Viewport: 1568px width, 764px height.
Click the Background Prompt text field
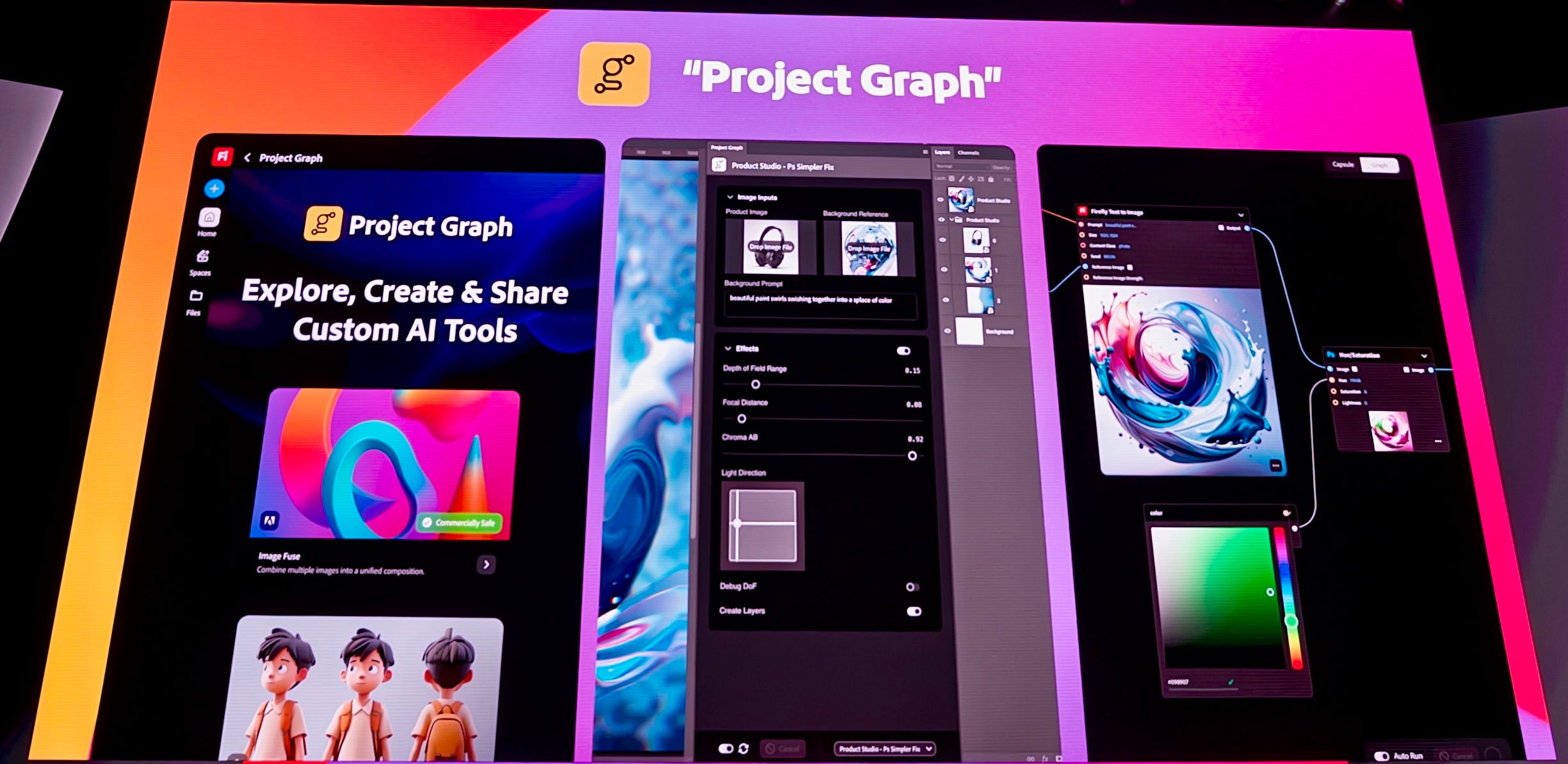[820, 305]
